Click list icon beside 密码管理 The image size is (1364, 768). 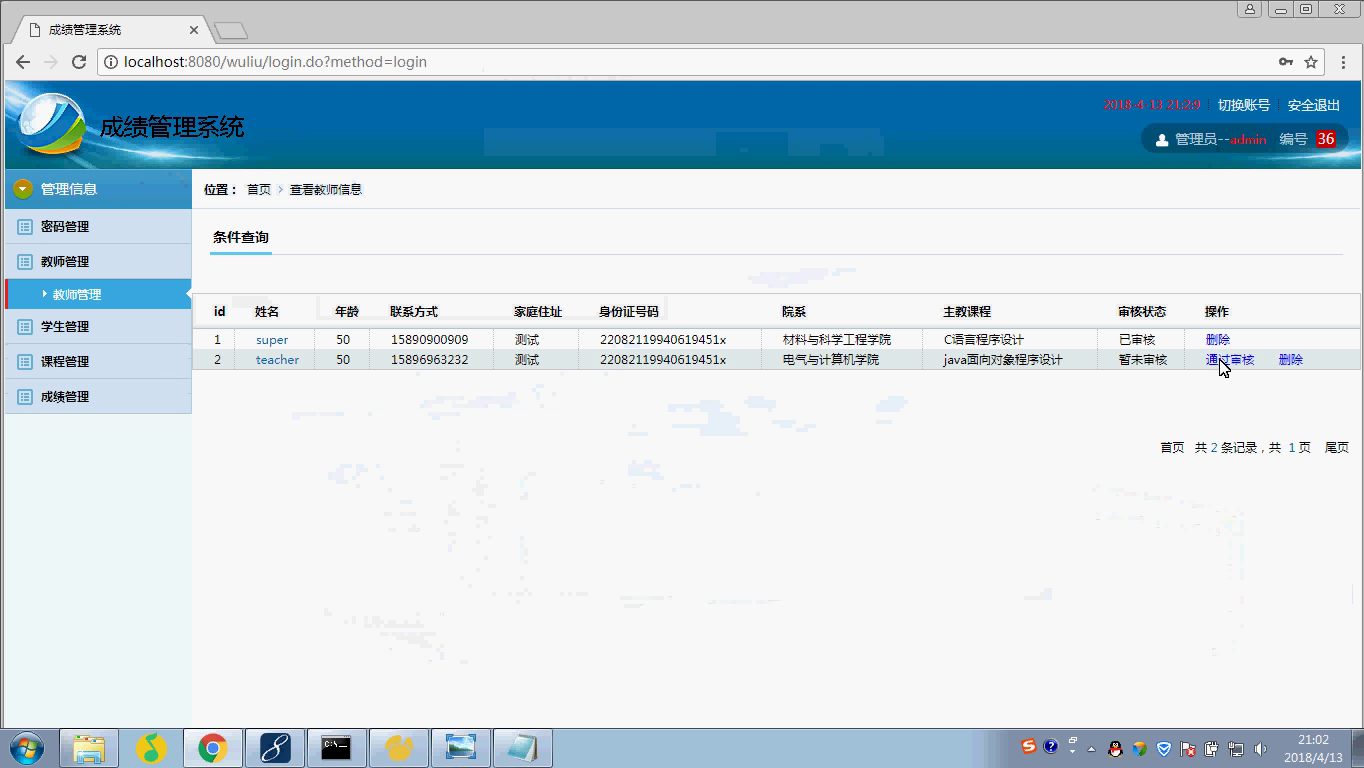click(25, 227)
